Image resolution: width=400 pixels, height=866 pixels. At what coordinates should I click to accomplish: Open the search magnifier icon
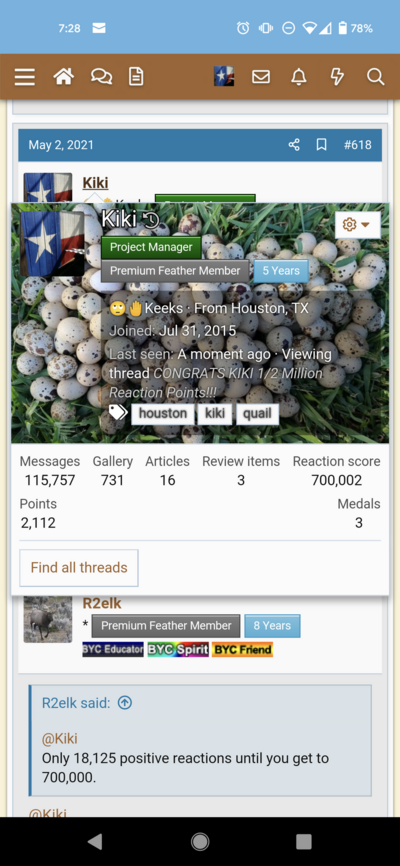[375, 77]
